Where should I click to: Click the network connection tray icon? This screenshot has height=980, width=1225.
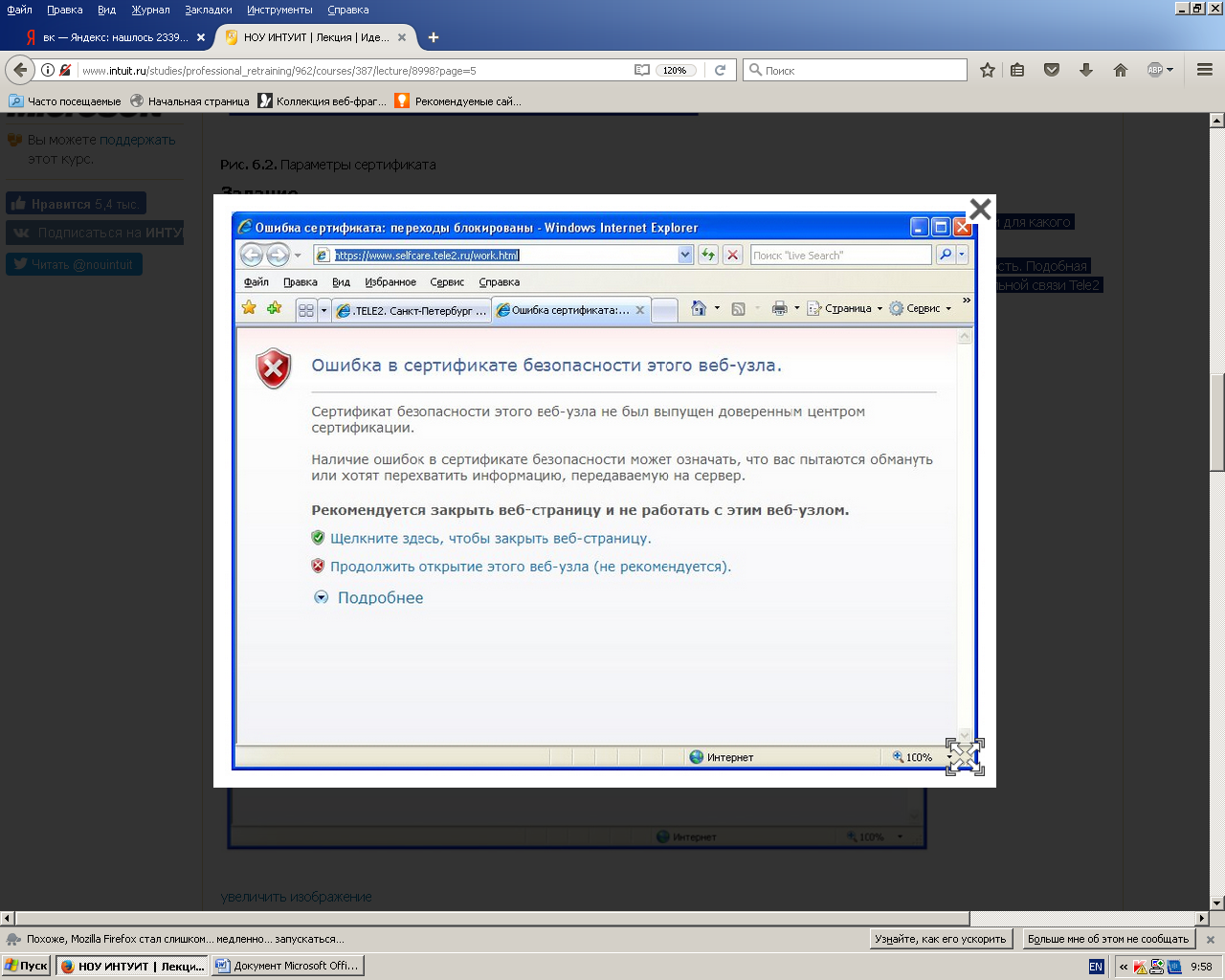[1157, 967]
